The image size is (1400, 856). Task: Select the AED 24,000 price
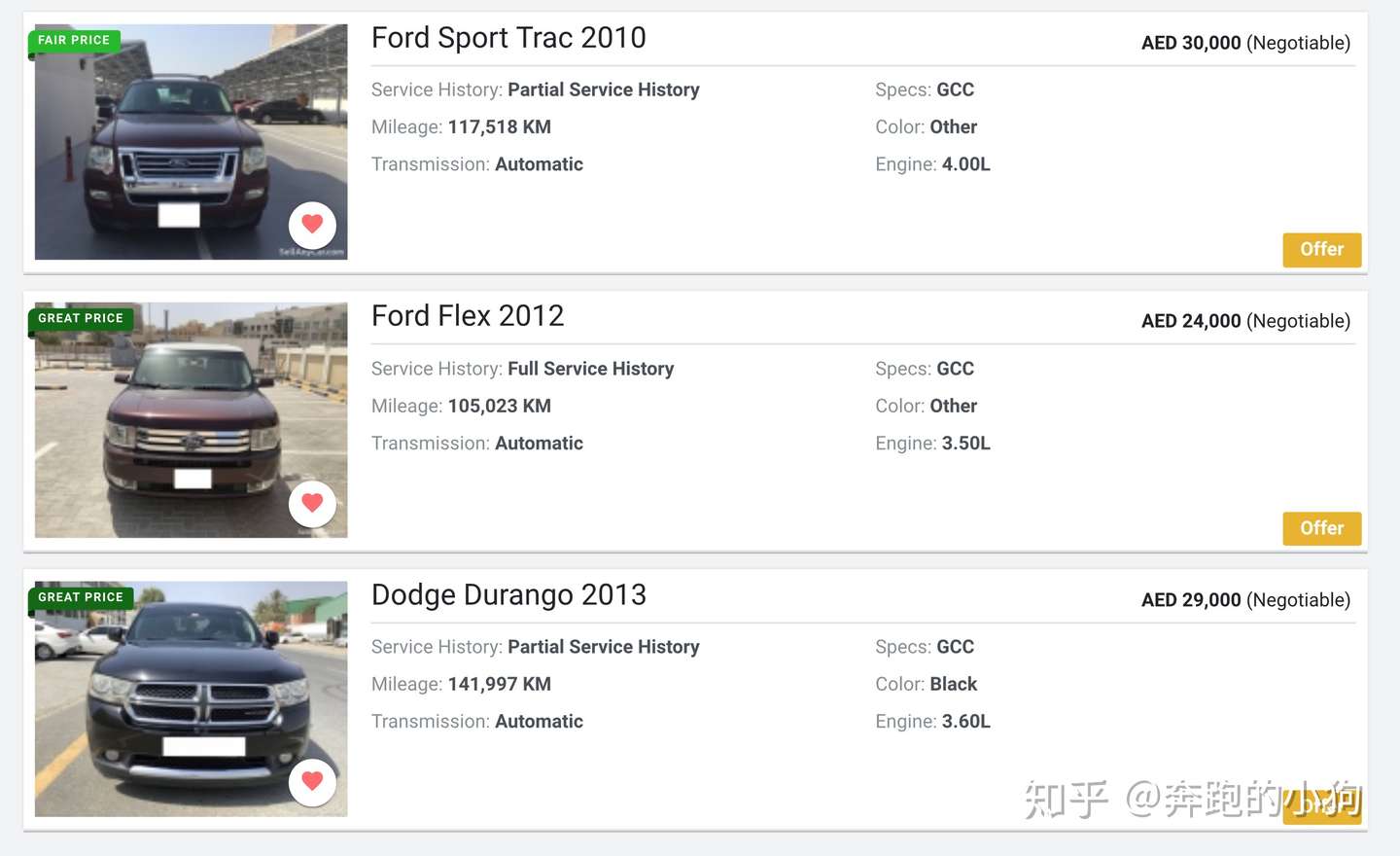1191,321
